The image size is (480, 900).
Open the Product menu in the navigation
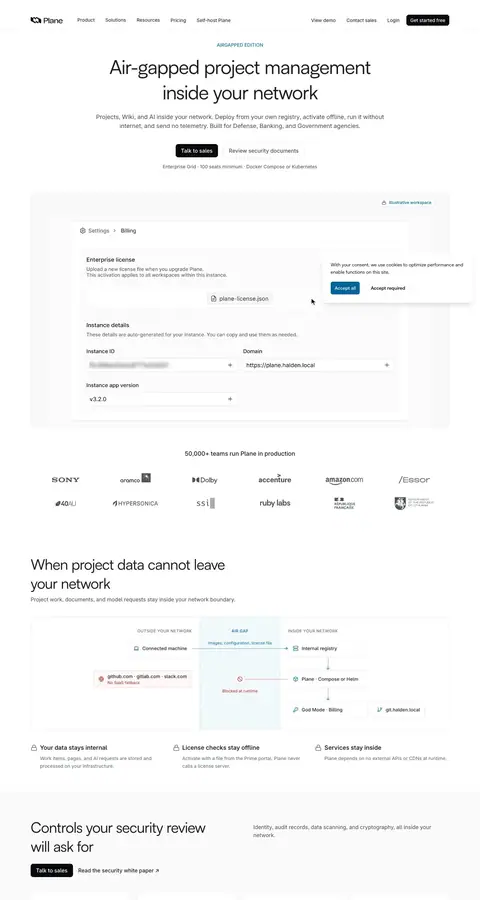(x=86, y=20)
